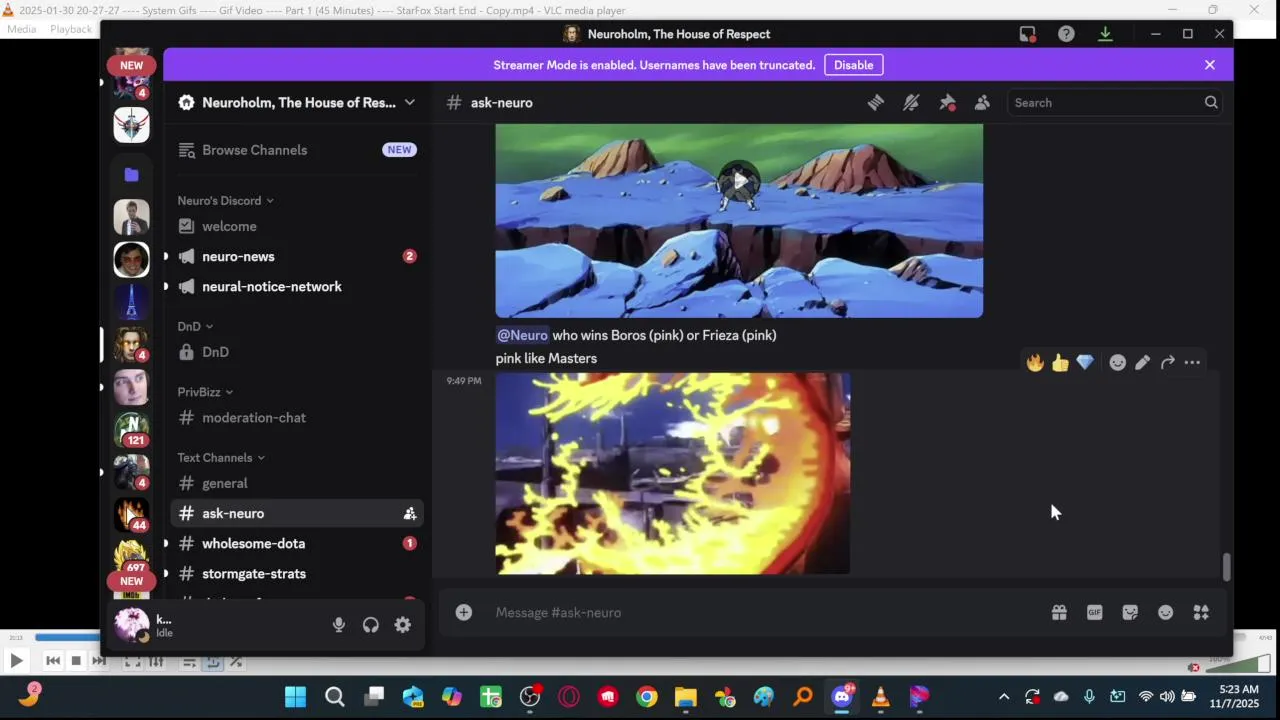1280x720 pixels.
Task: Click the VLC previous media button
Action: pyautogui.click(x=53, y=661)
